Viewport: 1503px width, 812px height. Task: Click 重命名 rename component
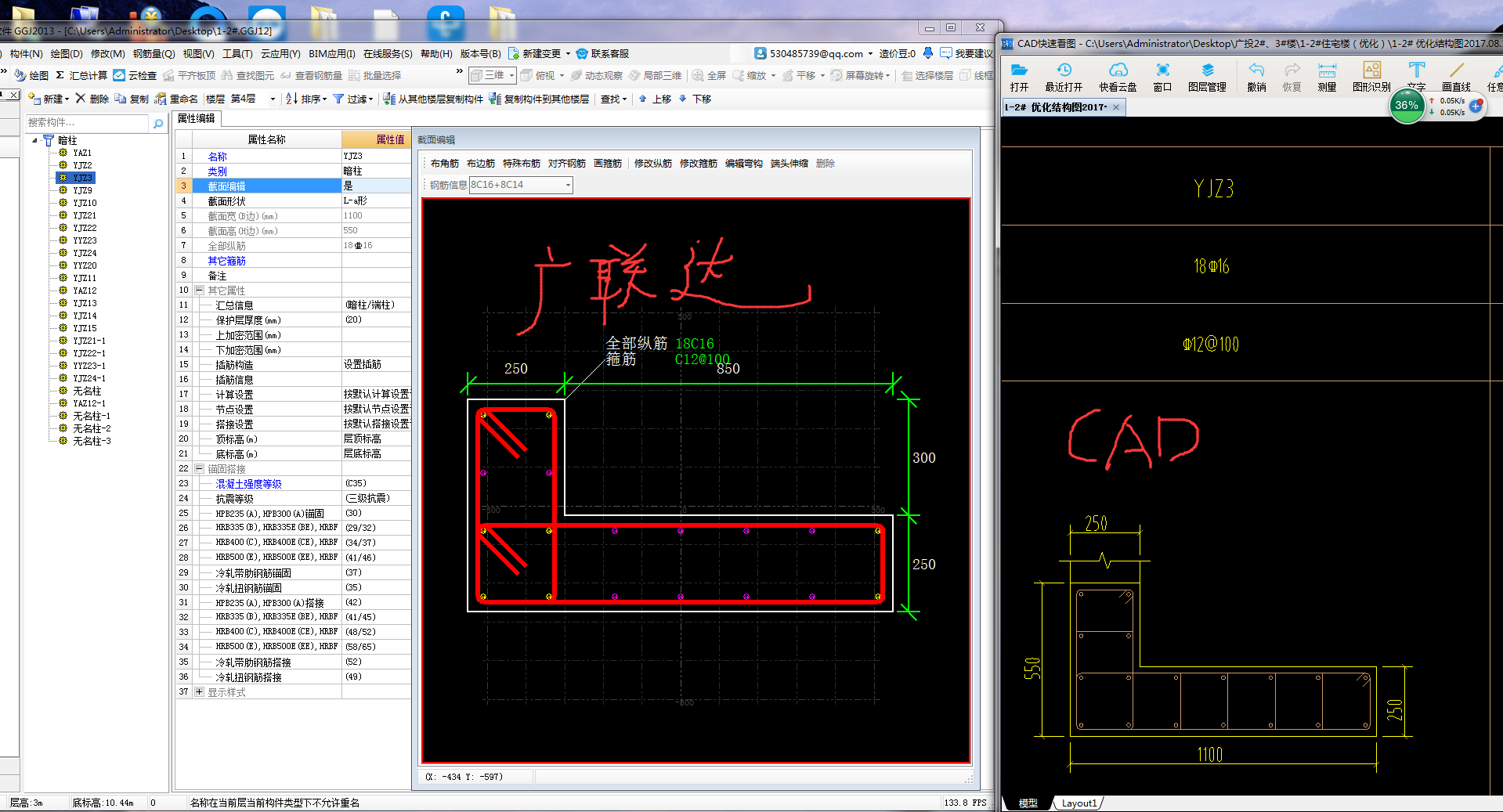176,99
